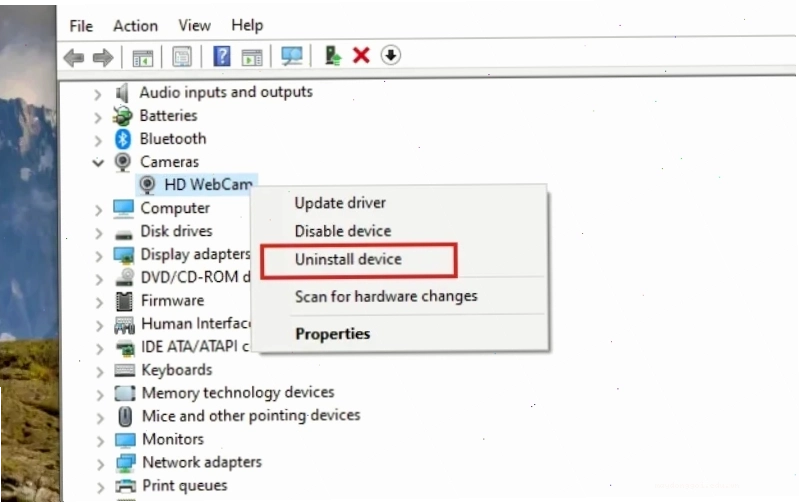Click the Network adapters icon
The width and height of the screenshot is (799, 502).
[125, 463]
